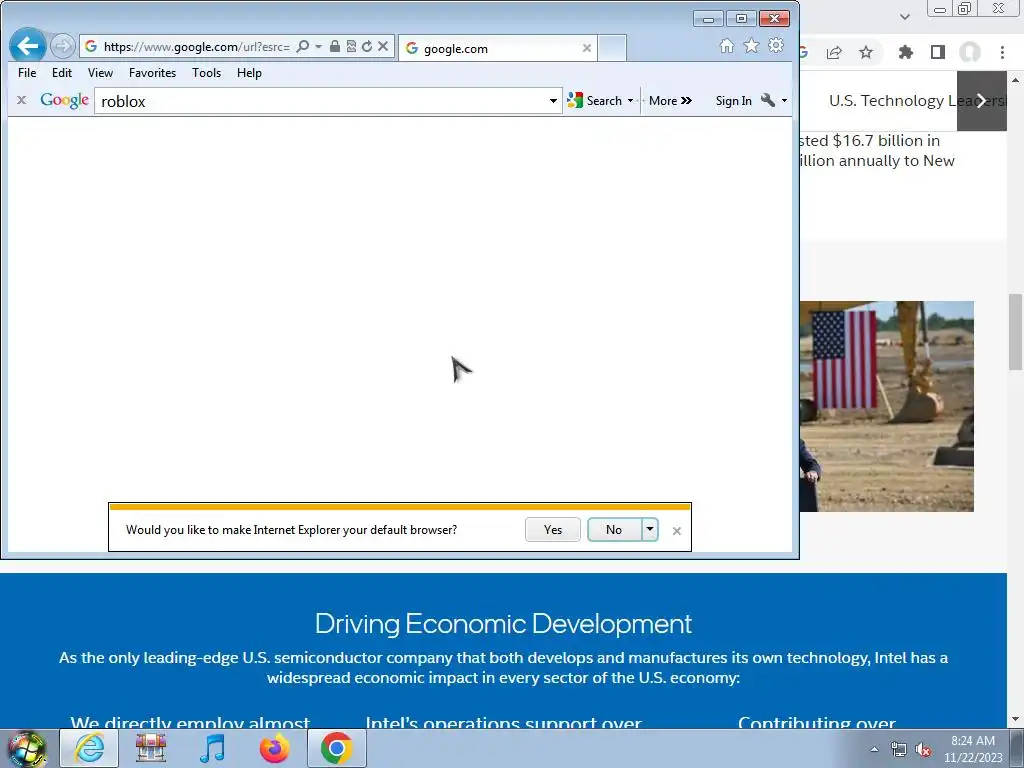Open the Help menu

[249, 73]
